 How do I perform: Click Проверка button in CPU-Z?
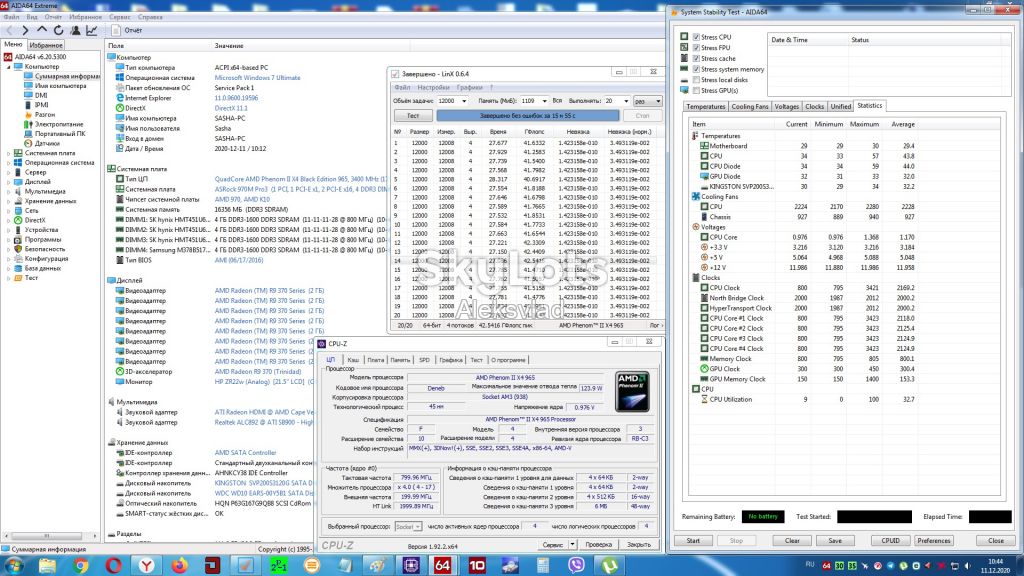[598, 545]
